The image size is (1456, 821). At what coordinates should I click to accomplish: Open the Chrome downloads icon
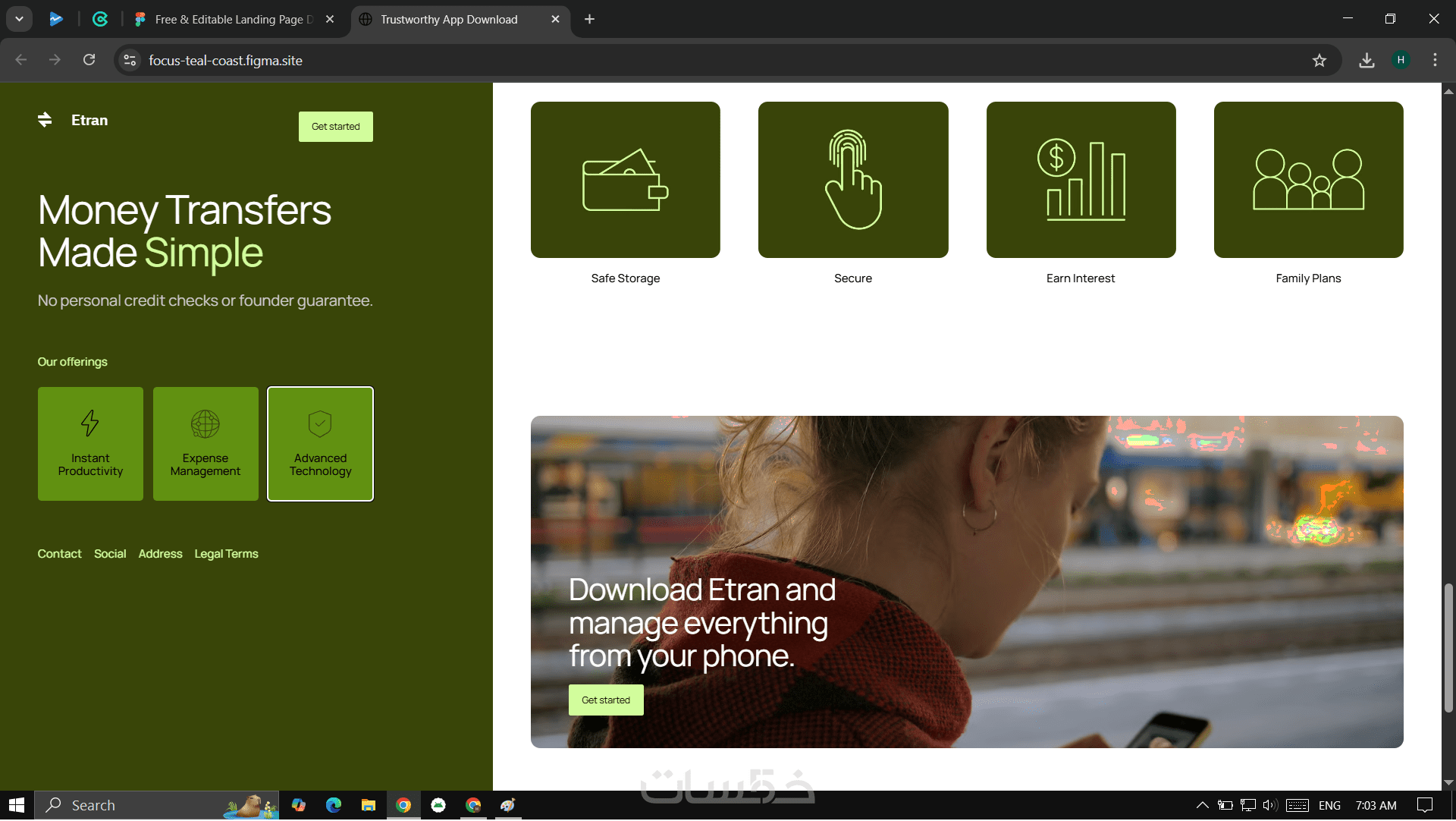1367,61
